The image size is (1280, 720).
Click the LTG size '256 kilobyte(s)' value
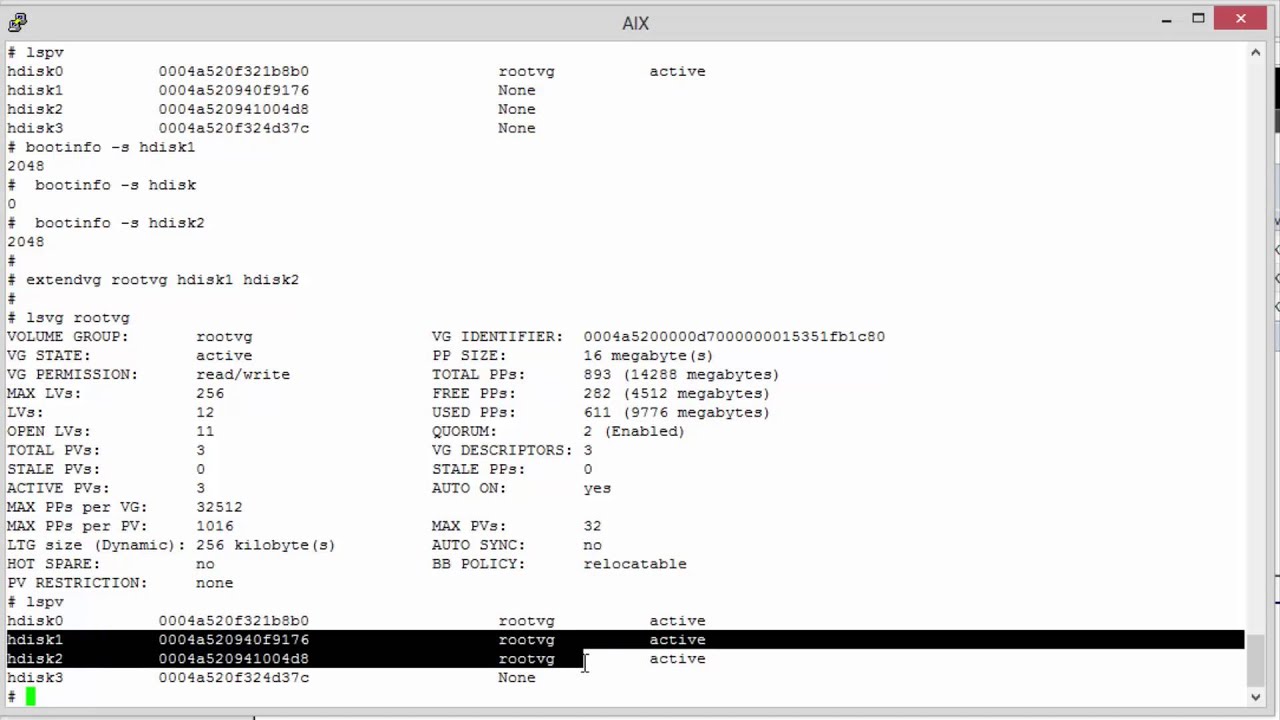point(265,545)
